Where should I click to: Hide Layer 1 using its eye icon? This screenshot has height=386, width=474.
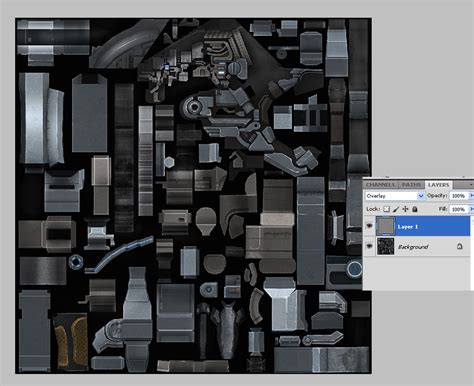coord(369,226)
